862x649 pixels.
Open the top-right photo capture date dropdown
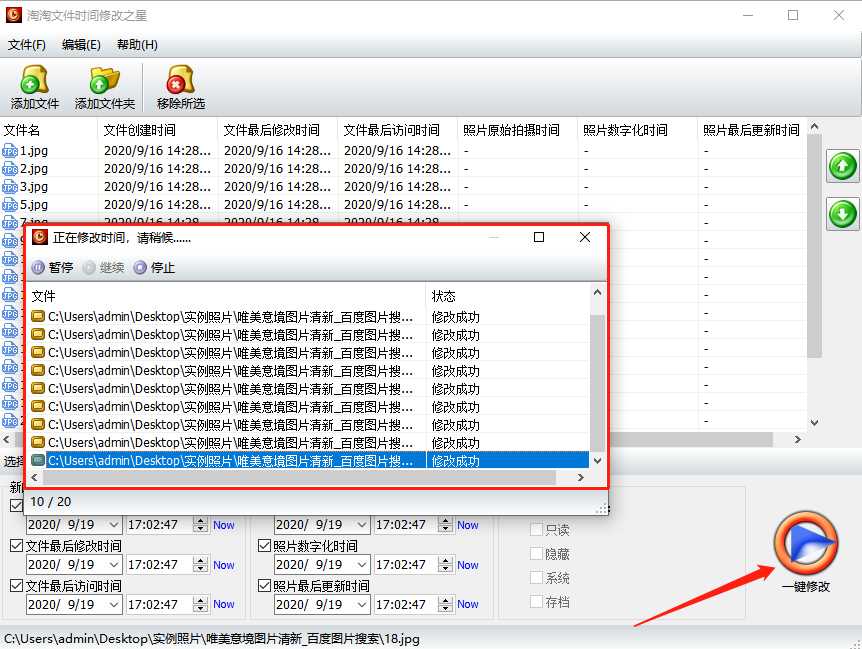click(362, 525)
